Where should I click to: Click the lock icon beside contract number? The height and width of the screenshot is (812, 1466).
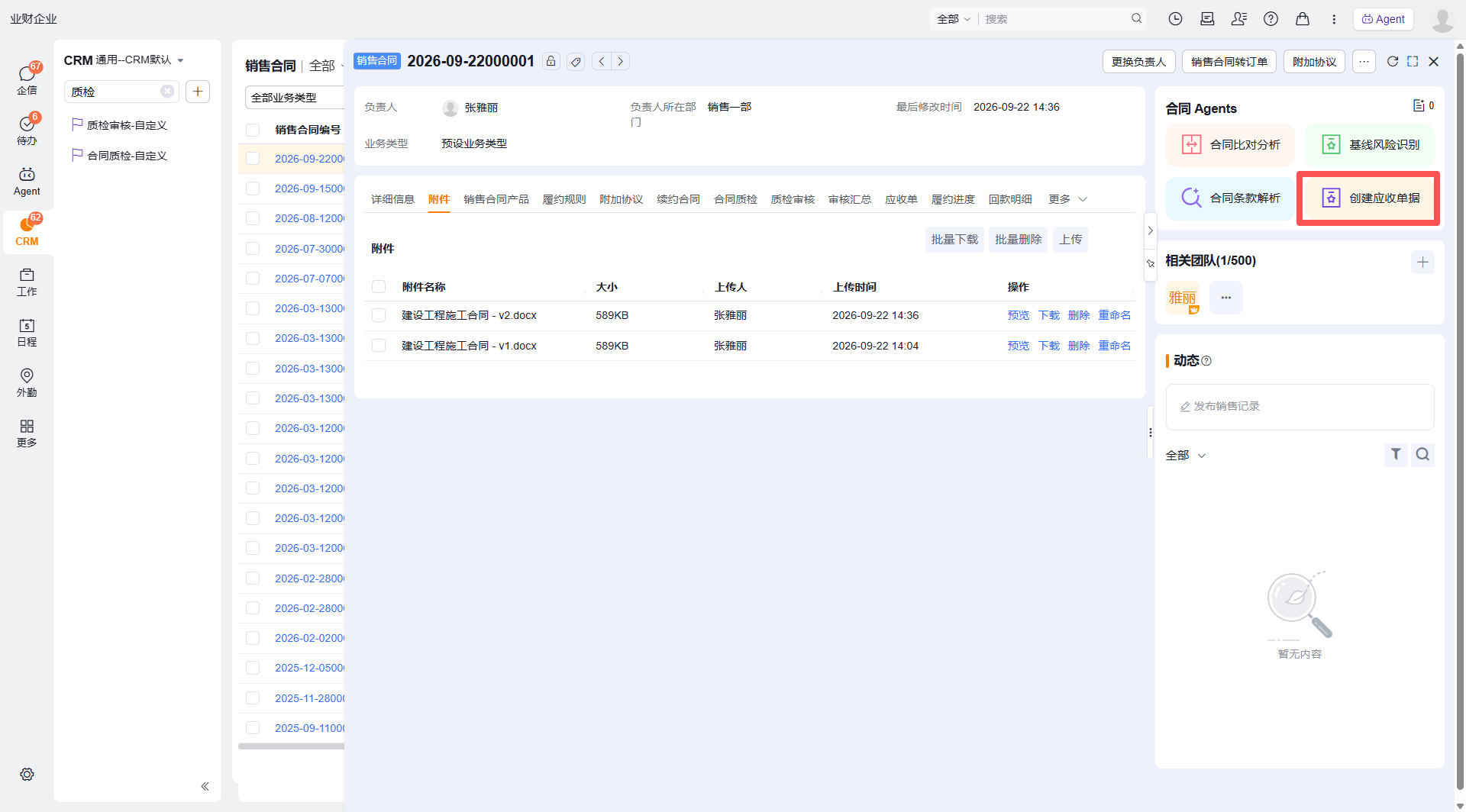click(551, 61)
